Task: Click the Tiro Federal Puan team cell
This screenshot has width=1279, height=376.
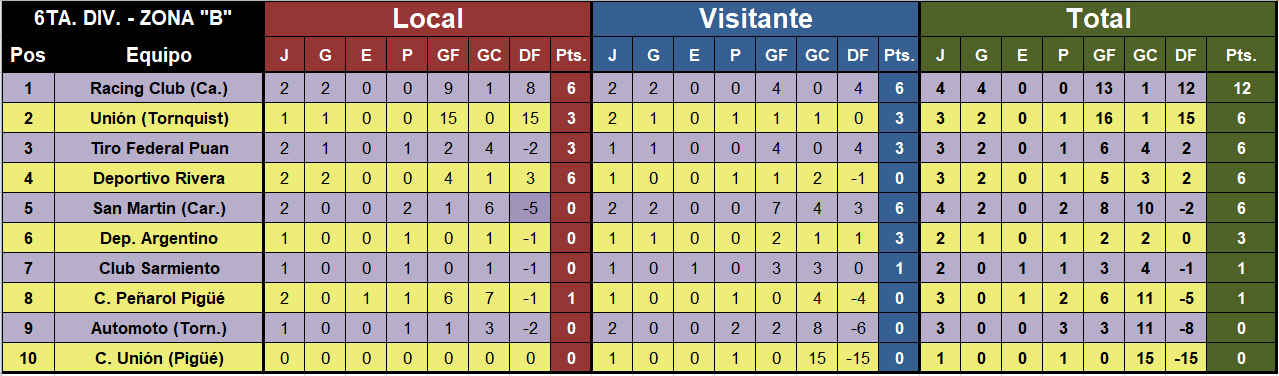Action: [159, 148]
